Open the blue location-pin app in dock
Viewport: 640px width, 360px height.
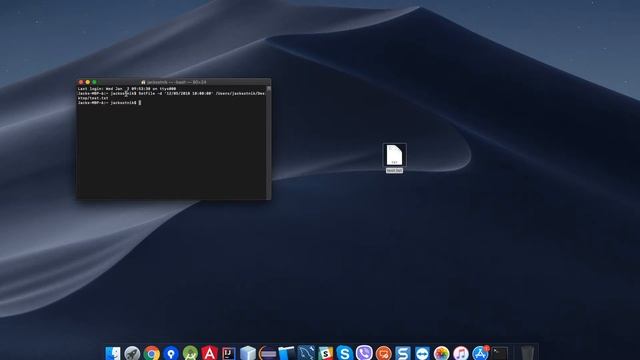tap(171, 353)
